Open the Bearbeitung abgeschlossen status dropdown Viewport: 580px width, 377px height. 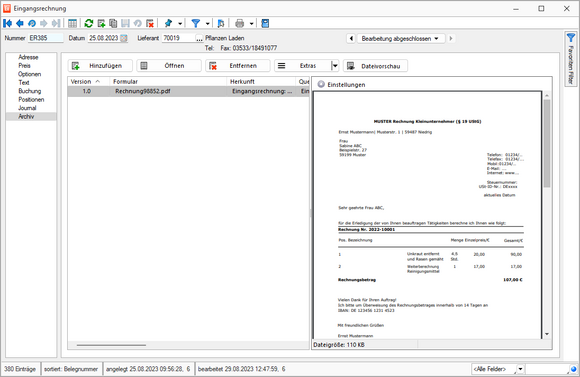pyautogui.click(x=401, y=38)
